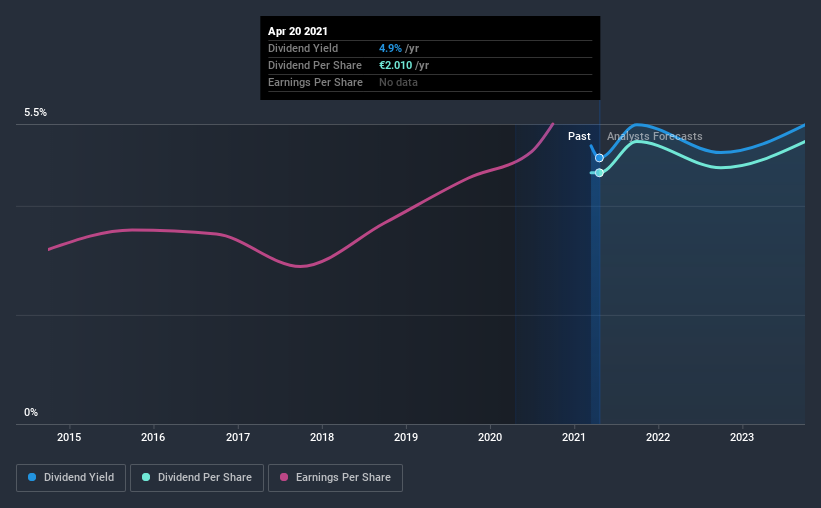Click the Earnings Per Share tooltip row label
The width and height of the screenshot is (821, 508).
[x=315, y=82]
